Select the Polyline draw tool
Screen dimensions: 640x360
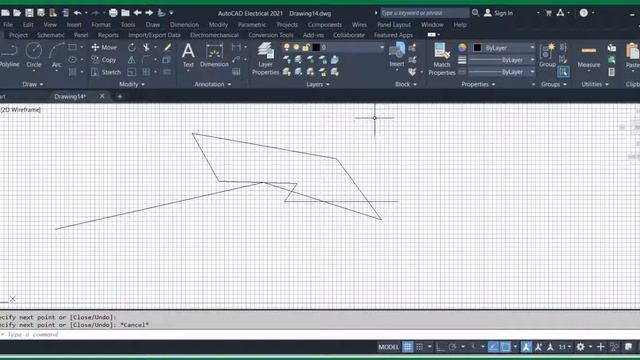tap(9, 55)
